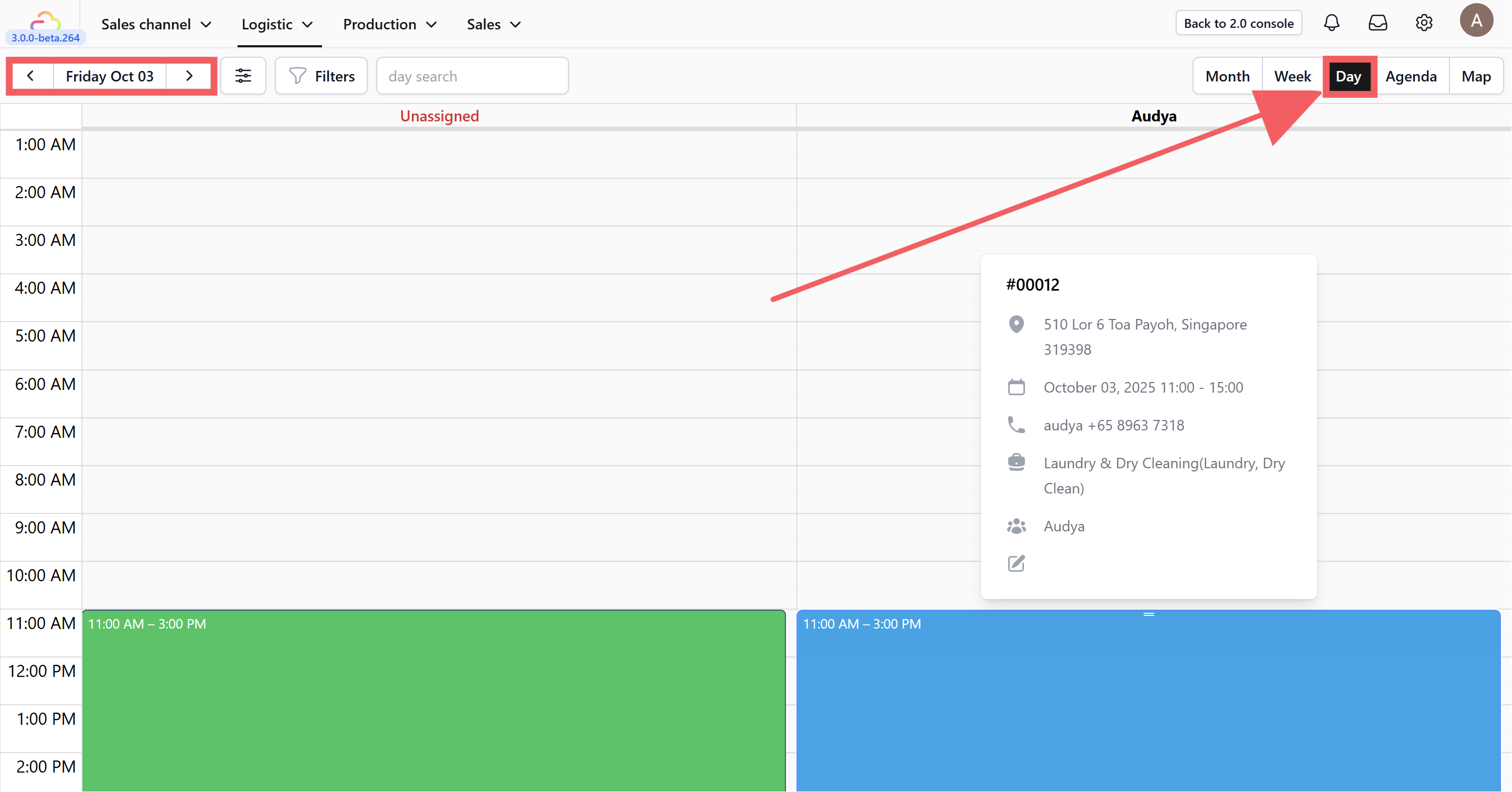The width and height of the screenshot is (1512, 792).
Task: Click the cloud app logo
Action: (x=45, y=21)
